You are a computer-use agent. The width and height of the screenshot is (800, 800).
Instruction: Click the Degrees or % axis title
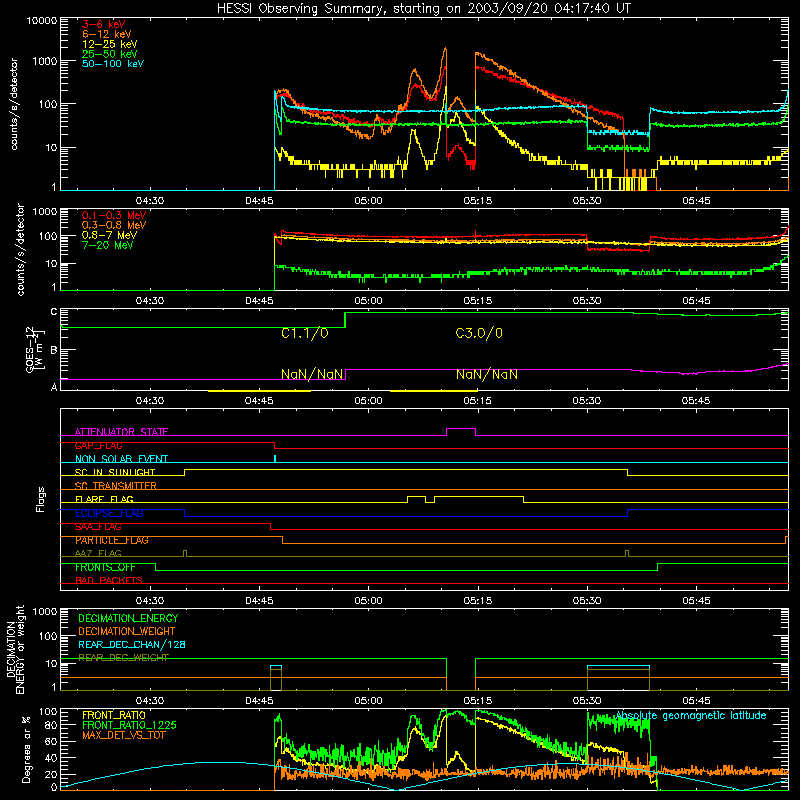tap(26, 750)
